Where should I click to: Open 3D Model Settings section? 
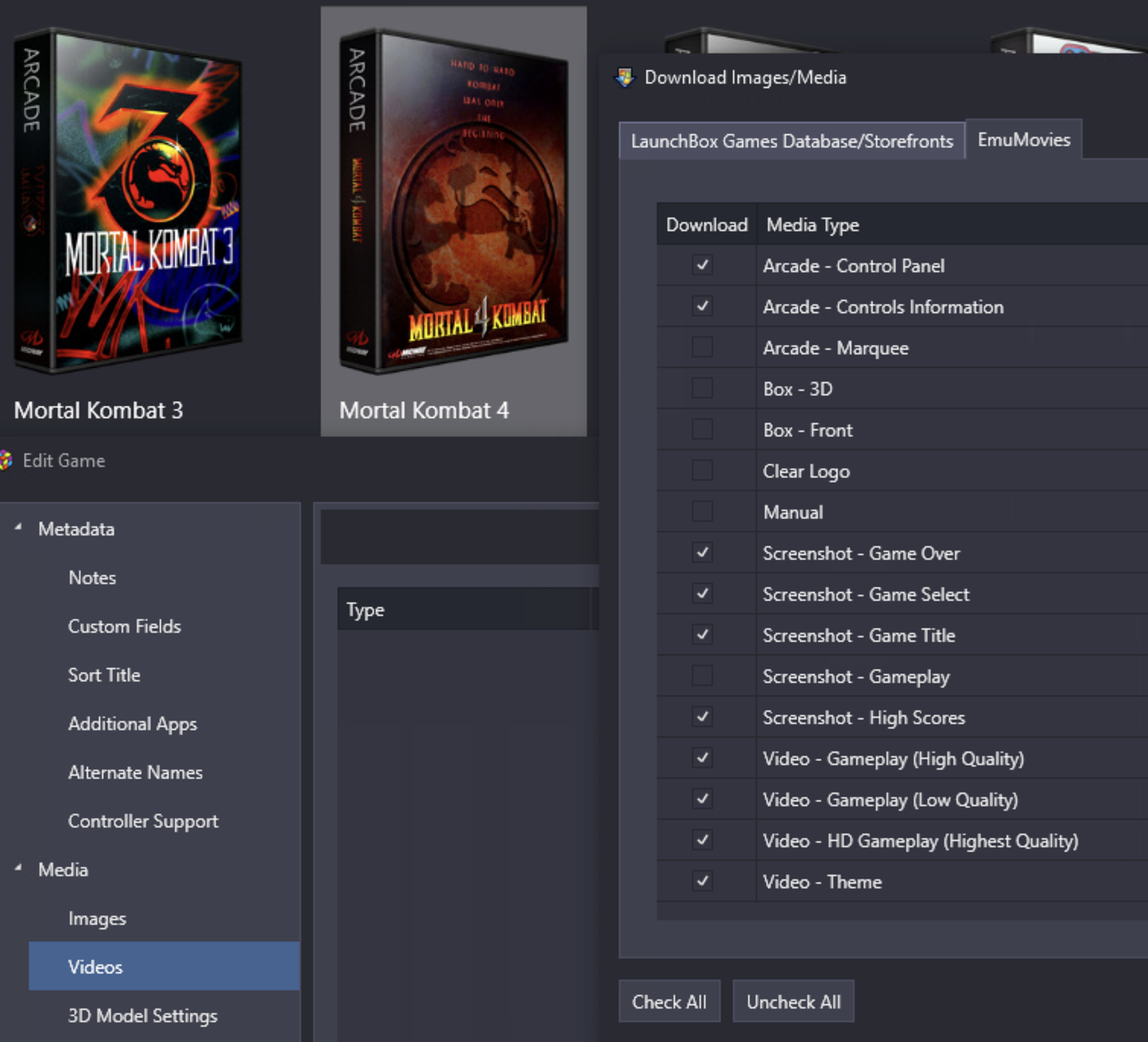point(143,1016)
